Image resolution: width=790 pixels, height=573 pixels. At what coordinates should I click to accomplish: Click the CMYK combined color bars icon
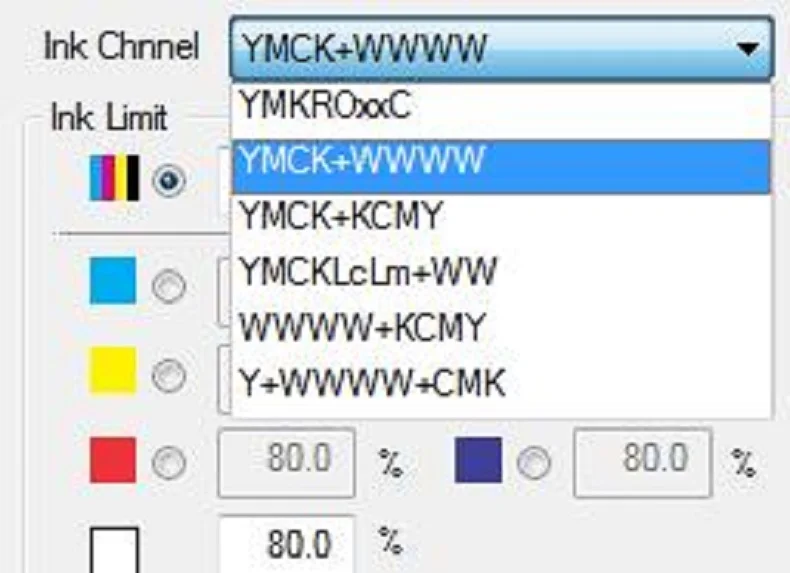(114, 178)
